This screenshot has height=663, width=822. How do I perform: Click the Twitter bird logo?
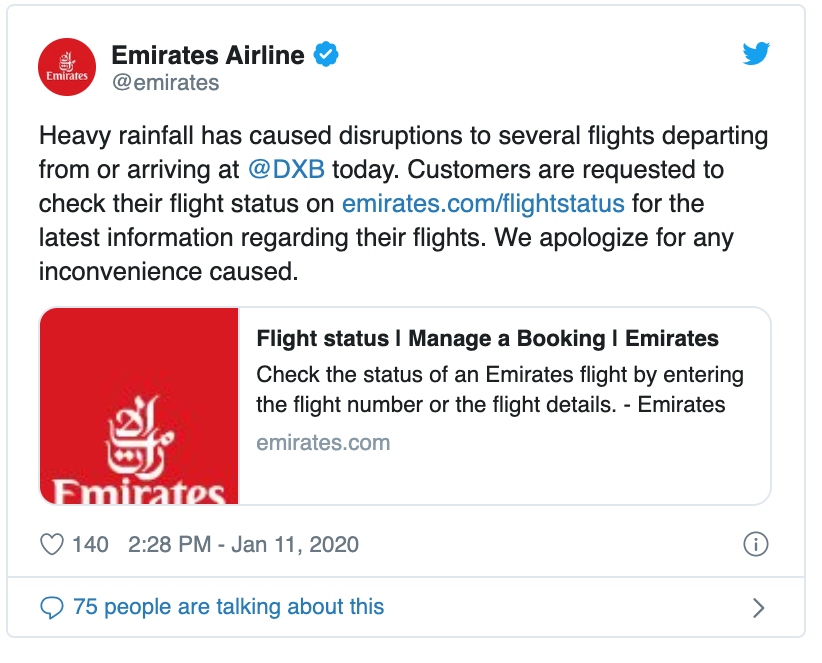pos(756,55)
